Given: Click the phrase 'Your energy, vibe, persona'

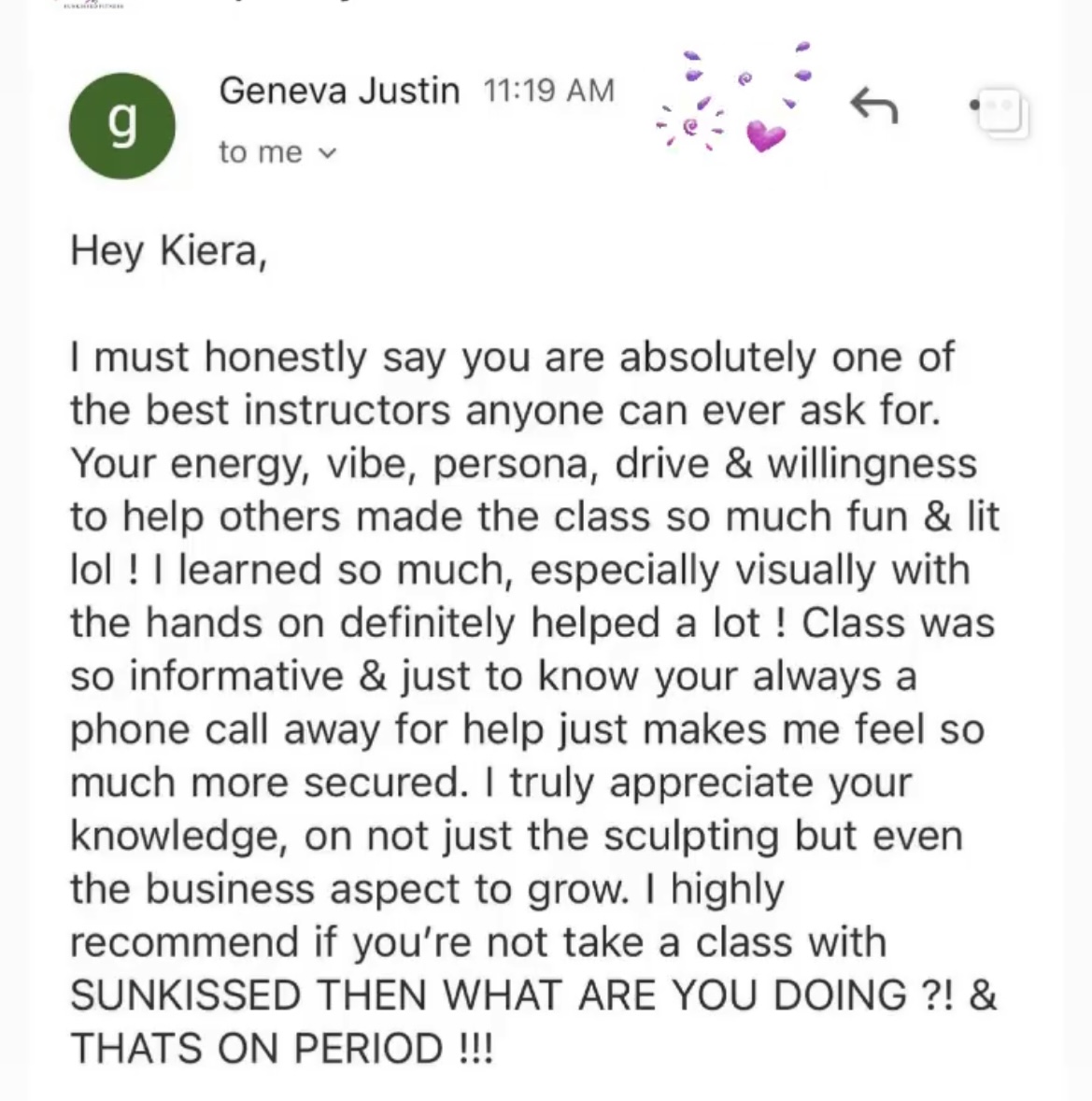Looking at the screenshot, I should coord(334,465).
